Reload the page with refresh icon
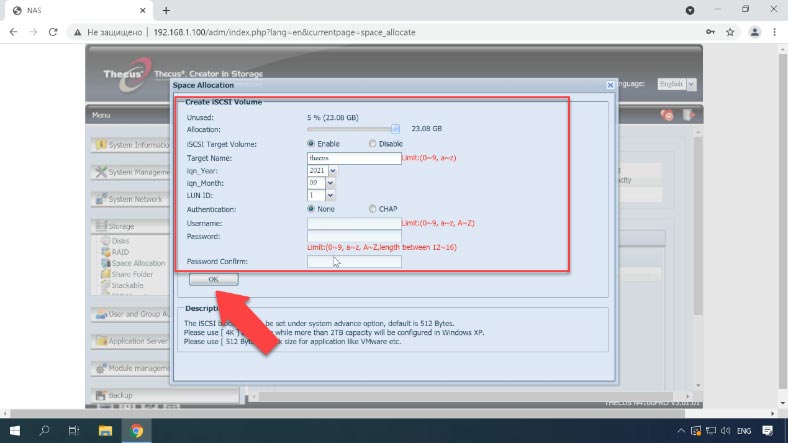Viewport: 788px width, 443px height. pyautogui.click(x=53, y=32)
